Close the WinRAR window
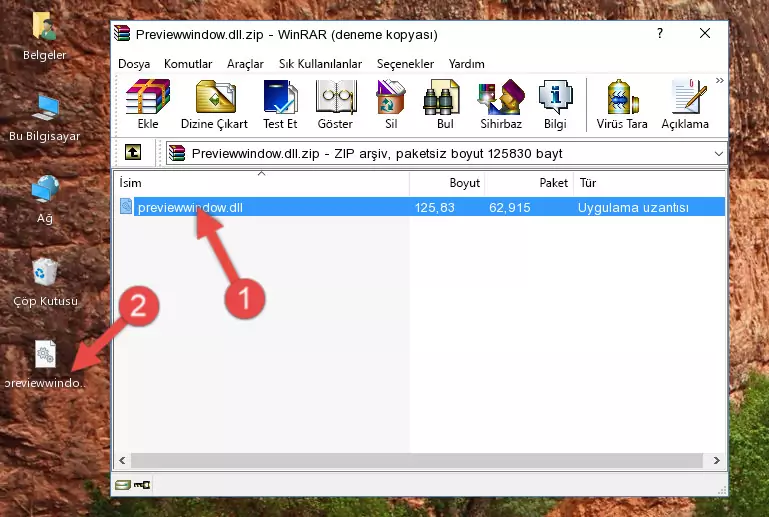 pyautogui.click(x=705, y=33)
